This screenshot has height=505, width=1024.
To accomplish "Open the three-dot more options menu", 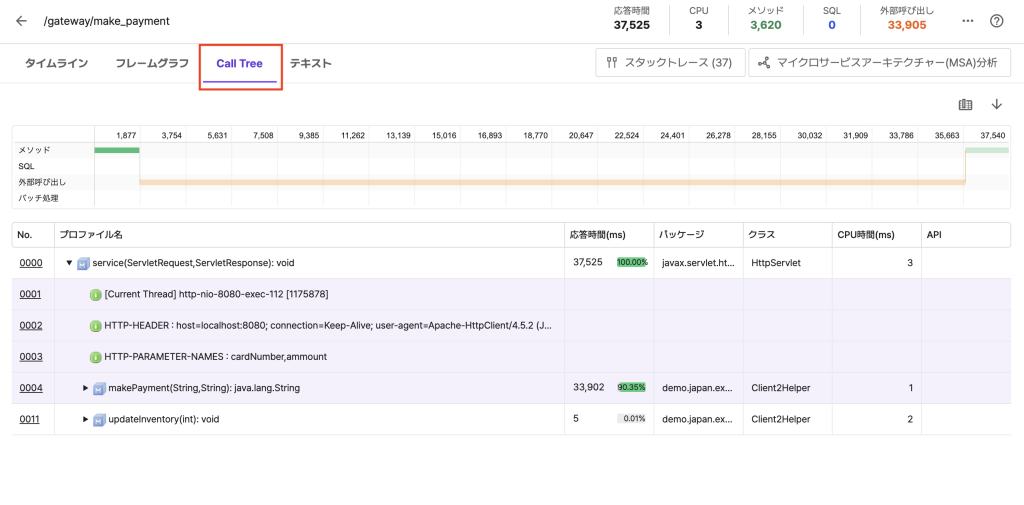I will pos(967,21).
